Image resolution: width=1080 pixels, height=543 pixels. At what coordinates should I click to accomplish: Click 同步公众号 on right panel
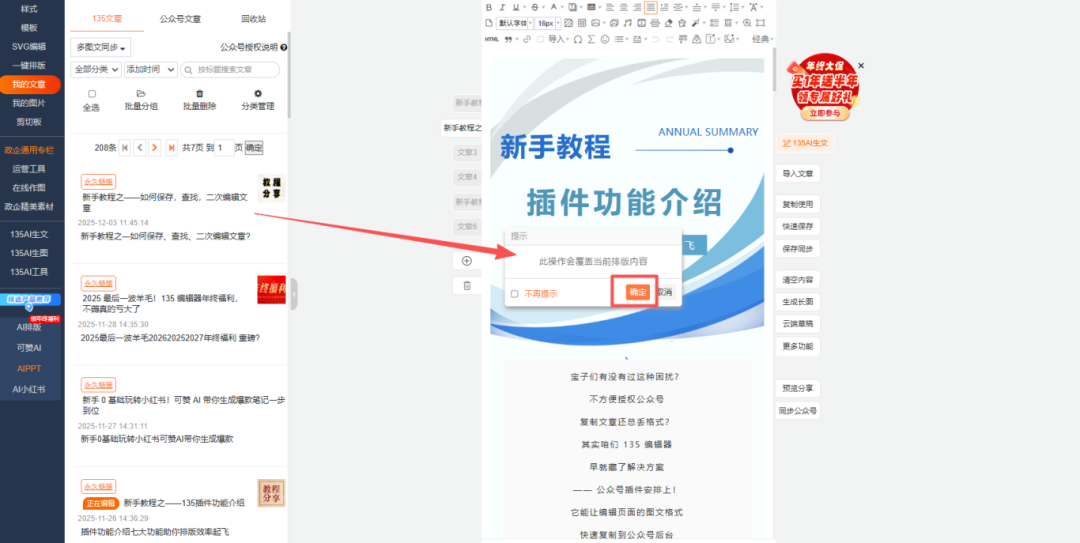tap(798, 411)
